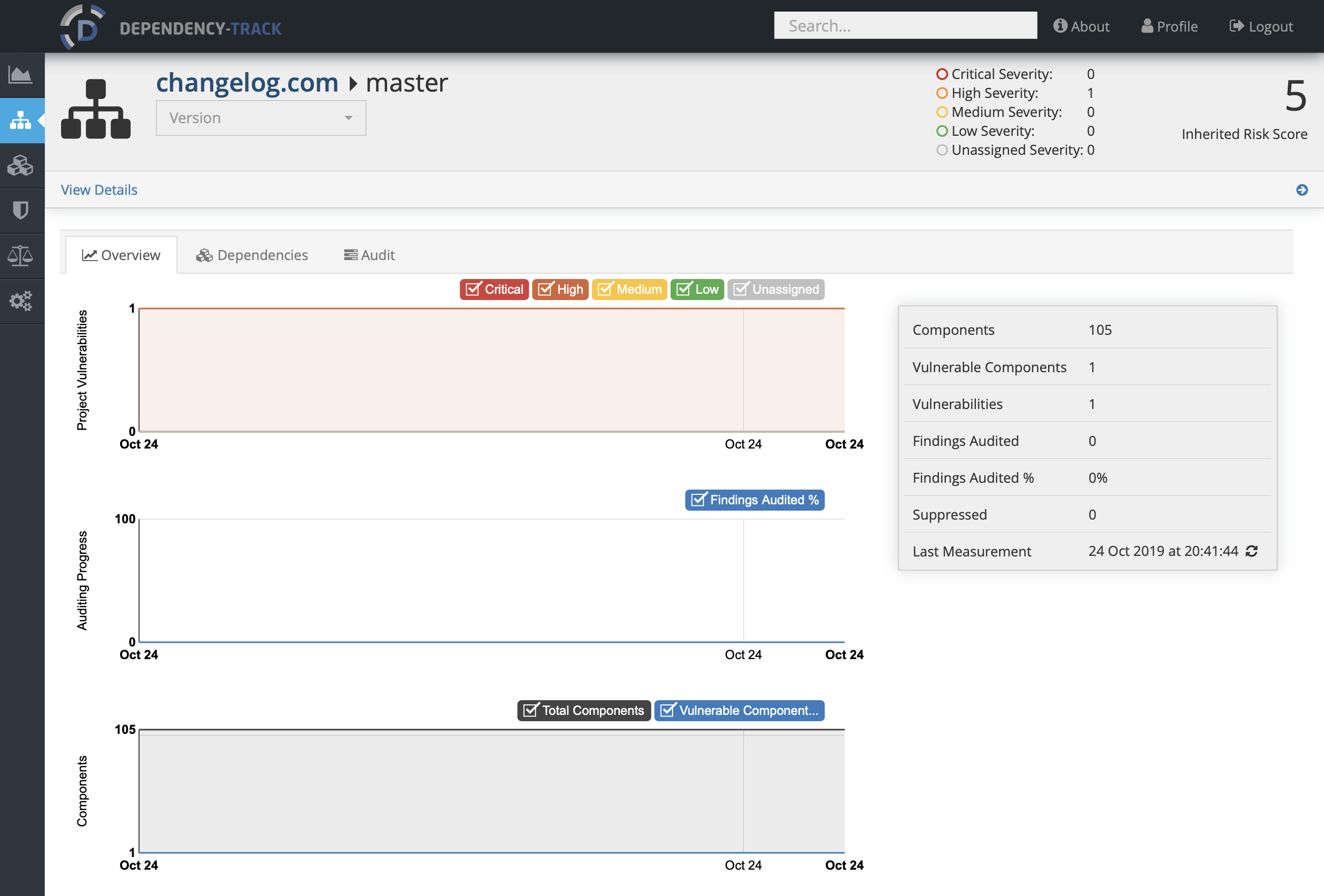
Task: Click the View Details expander link
Action: (x=98, y=189)
